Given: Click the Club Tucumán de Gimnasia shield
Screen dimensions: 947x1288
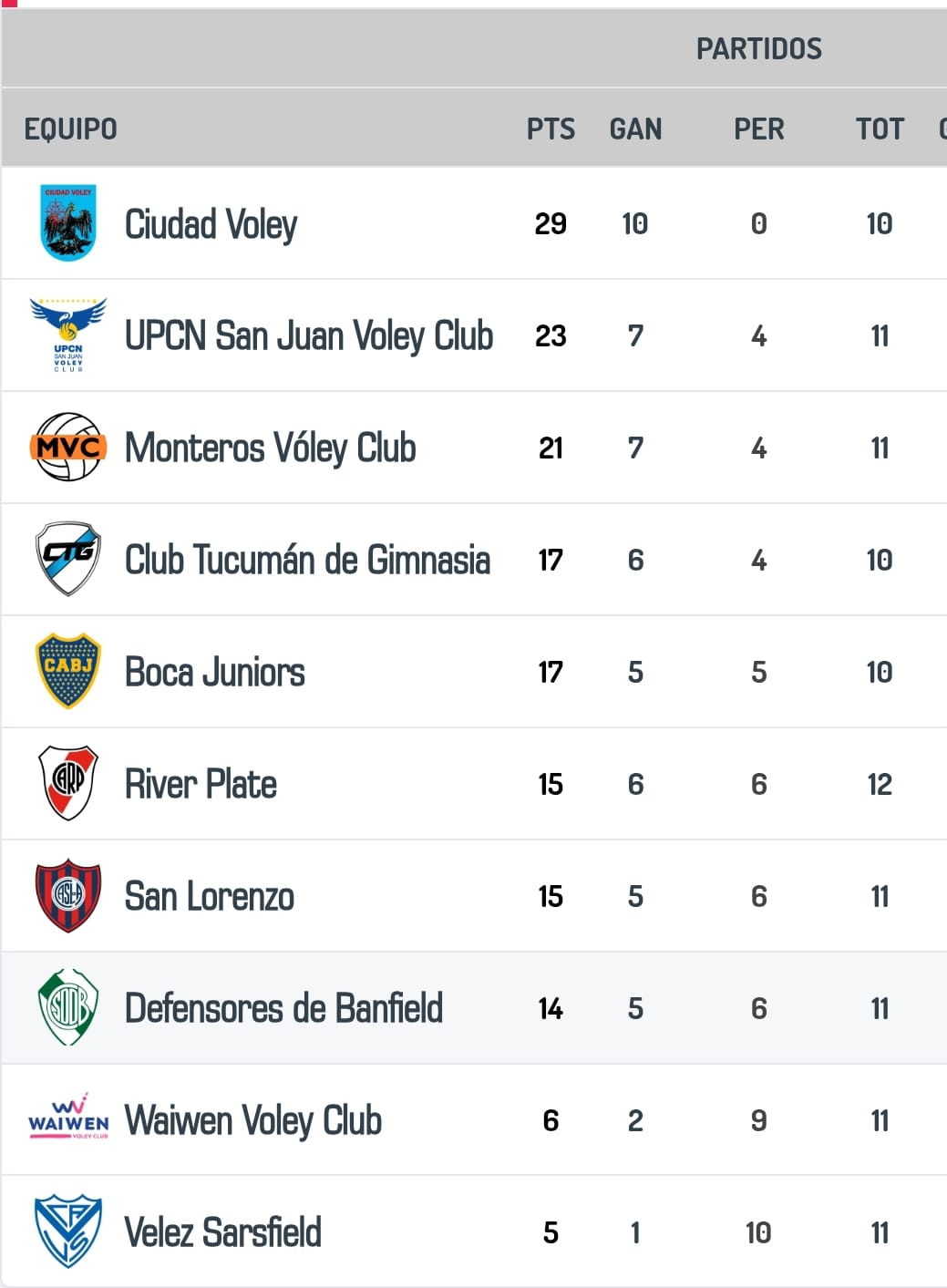Looking at the screenshot, I should click(68, 559).
